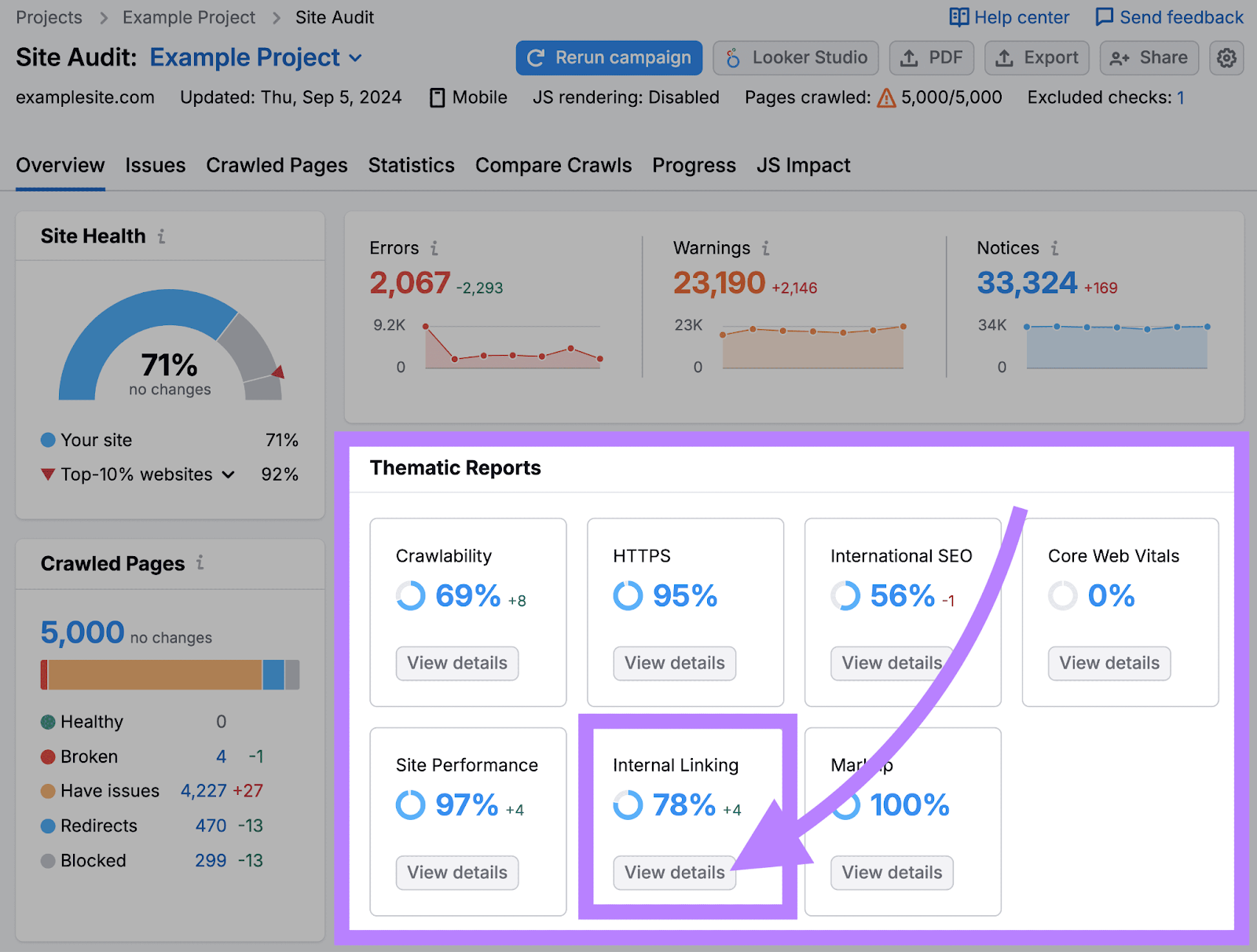View details for International SEO report
This screenshot has height=952, width=1257.
click(892, 663)
